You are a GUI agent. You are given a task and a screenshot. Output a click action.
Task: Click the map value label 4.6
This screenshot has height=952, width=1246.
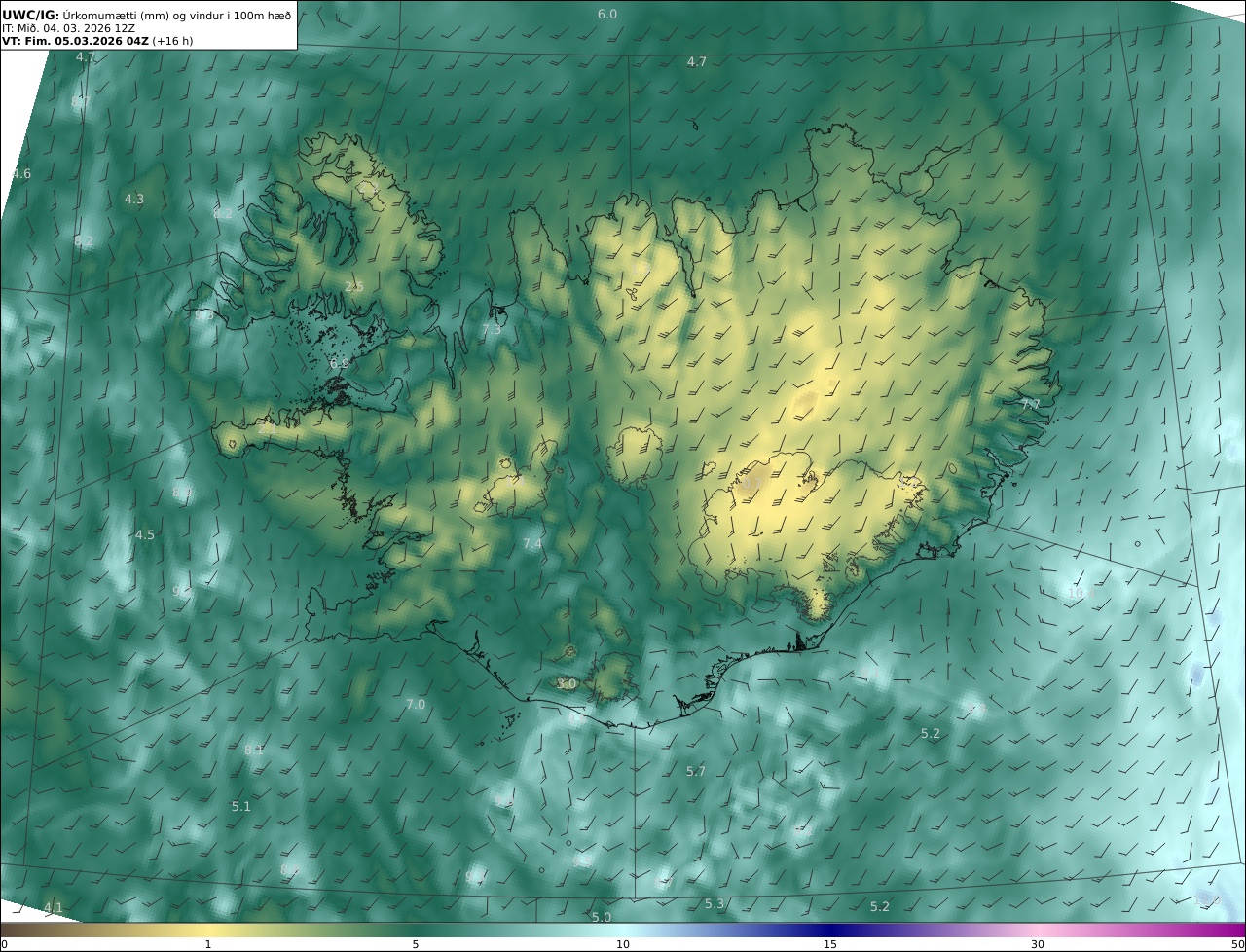coord(21,173)
